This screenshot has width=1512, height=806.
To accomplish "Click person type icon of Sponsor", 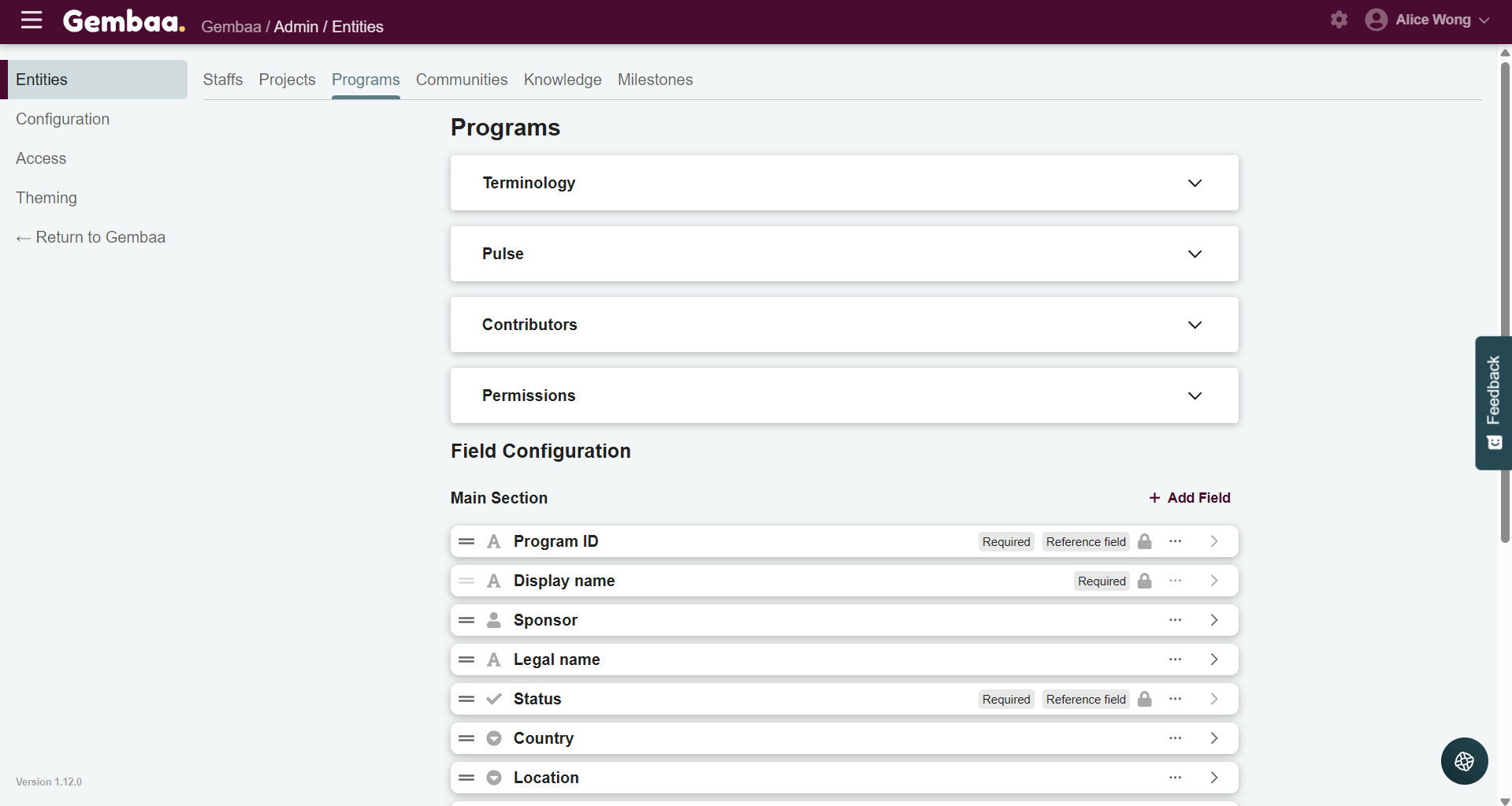I will pyautogui.click(x=494, y=620).
